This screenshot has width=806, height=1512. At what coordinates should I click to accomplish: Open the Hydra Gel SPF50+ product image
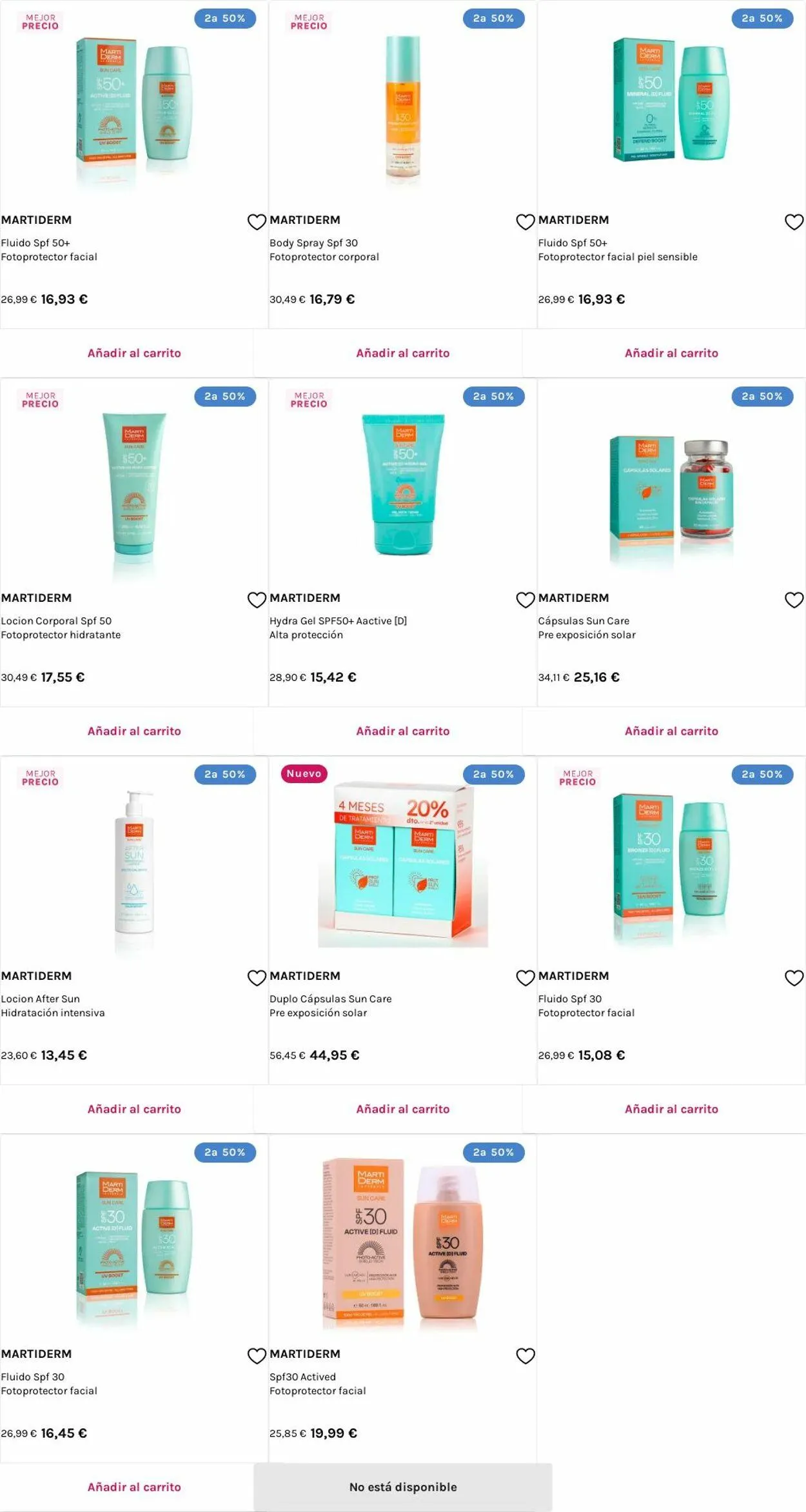(x=403, y=484)
